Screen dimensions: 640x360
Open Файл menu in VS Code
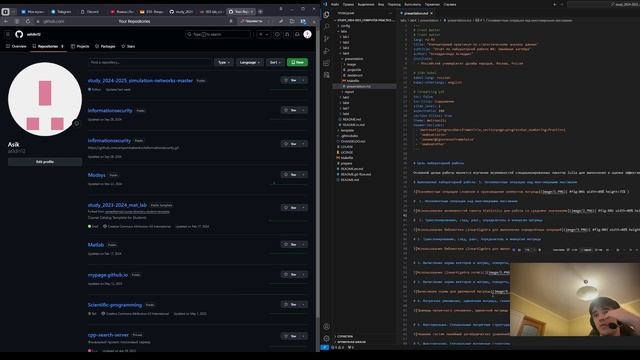335,4
